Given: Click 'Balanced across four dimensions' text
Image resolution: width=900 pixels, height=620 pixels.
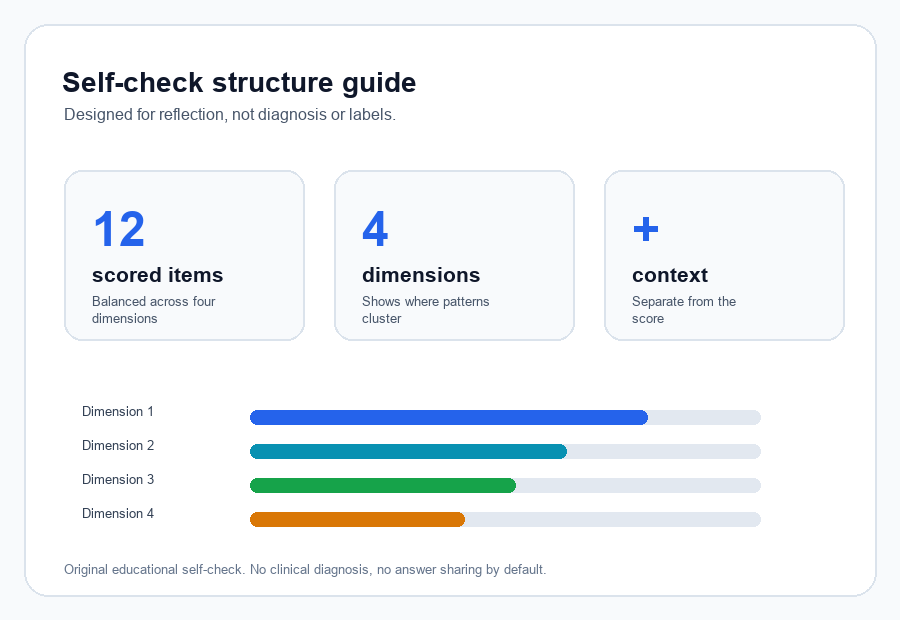Looking at the screenshot, I should (153, 310).
